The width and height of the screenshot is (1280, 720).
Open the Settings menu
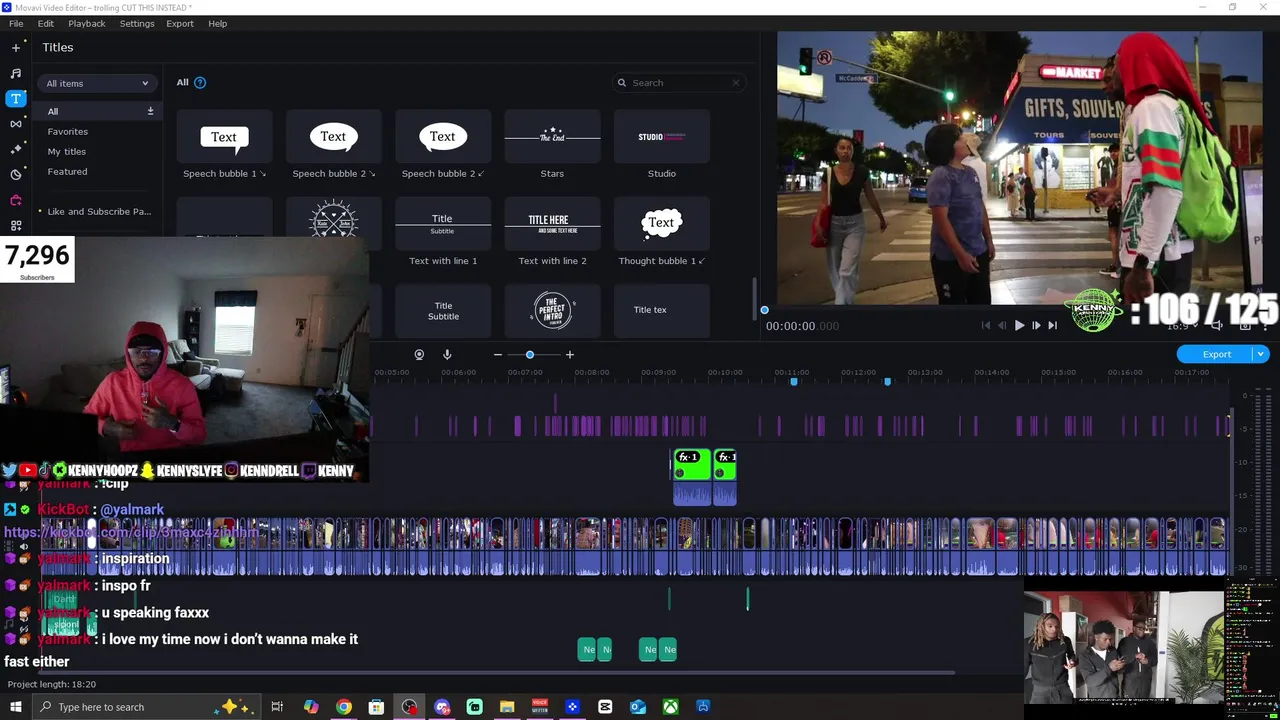pos(137,23)
